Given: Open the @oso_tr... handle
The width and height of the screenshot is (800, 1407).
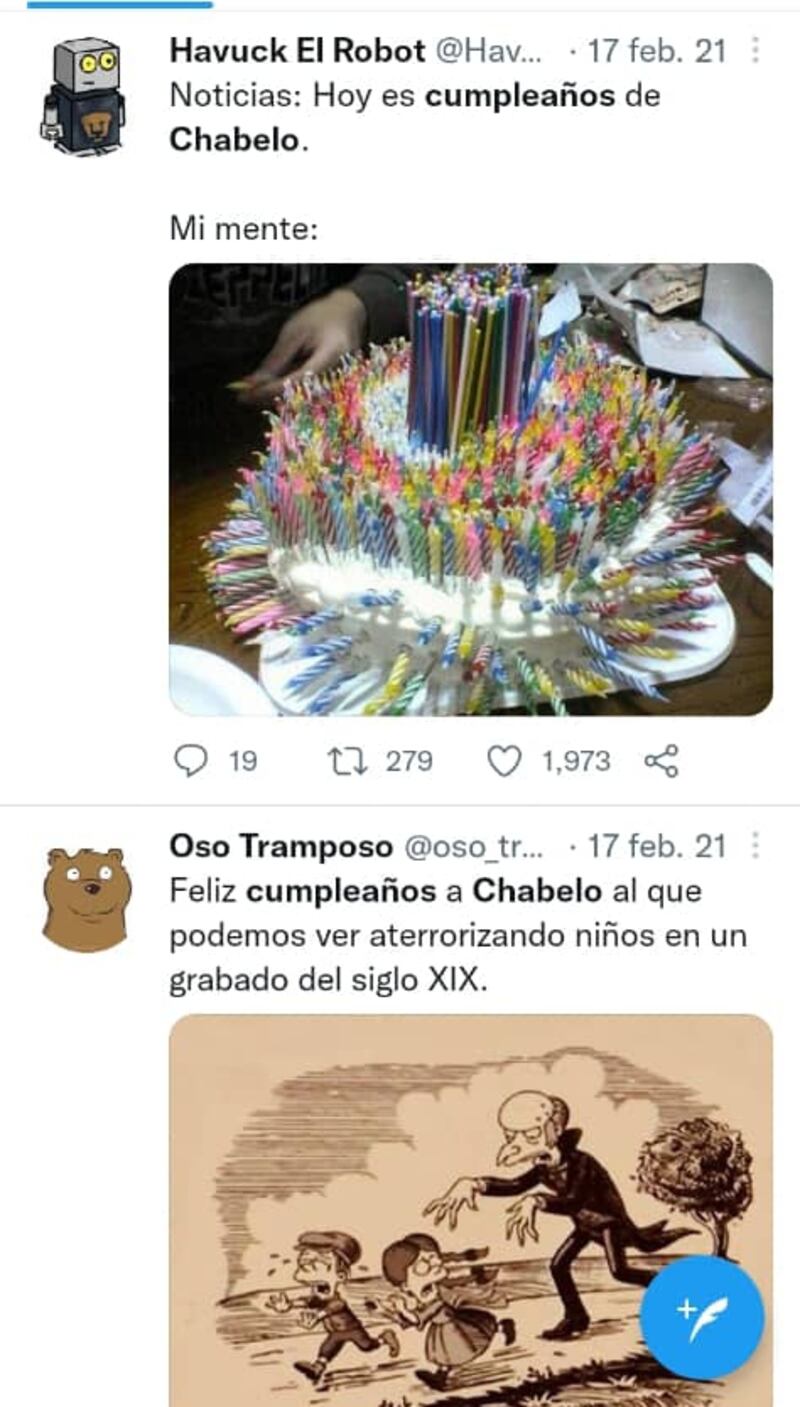Looking at the screenshot, I should tap(475, 848).
